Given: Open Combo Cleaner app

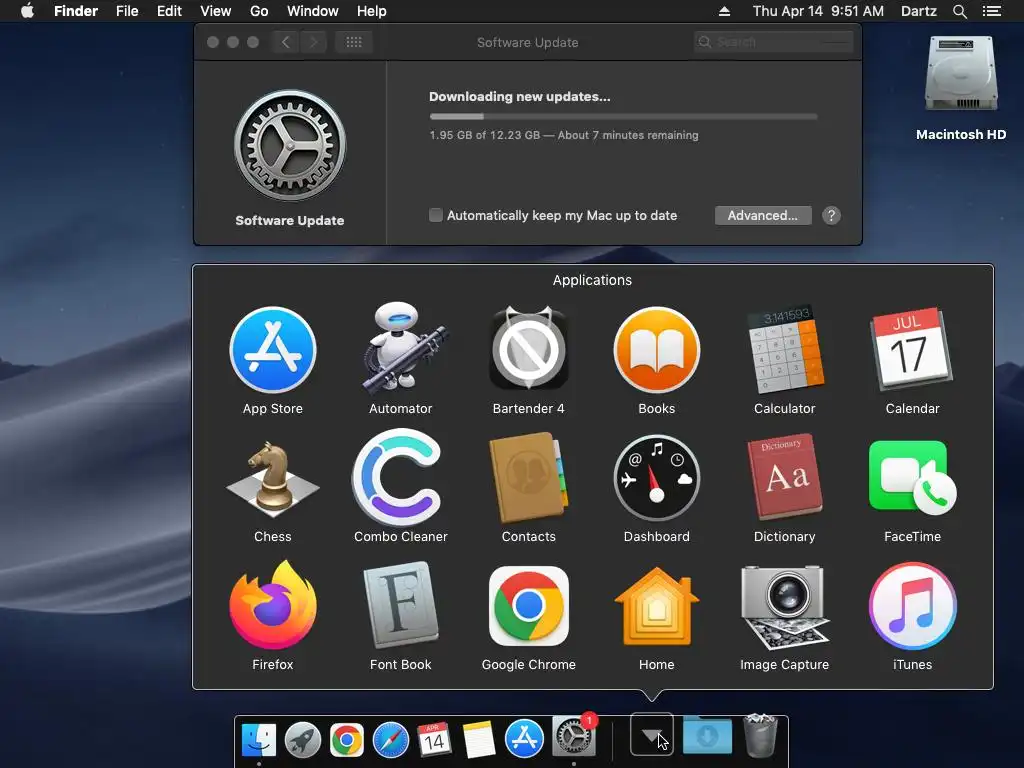Looking at the screenshot, I should (397, 477).
